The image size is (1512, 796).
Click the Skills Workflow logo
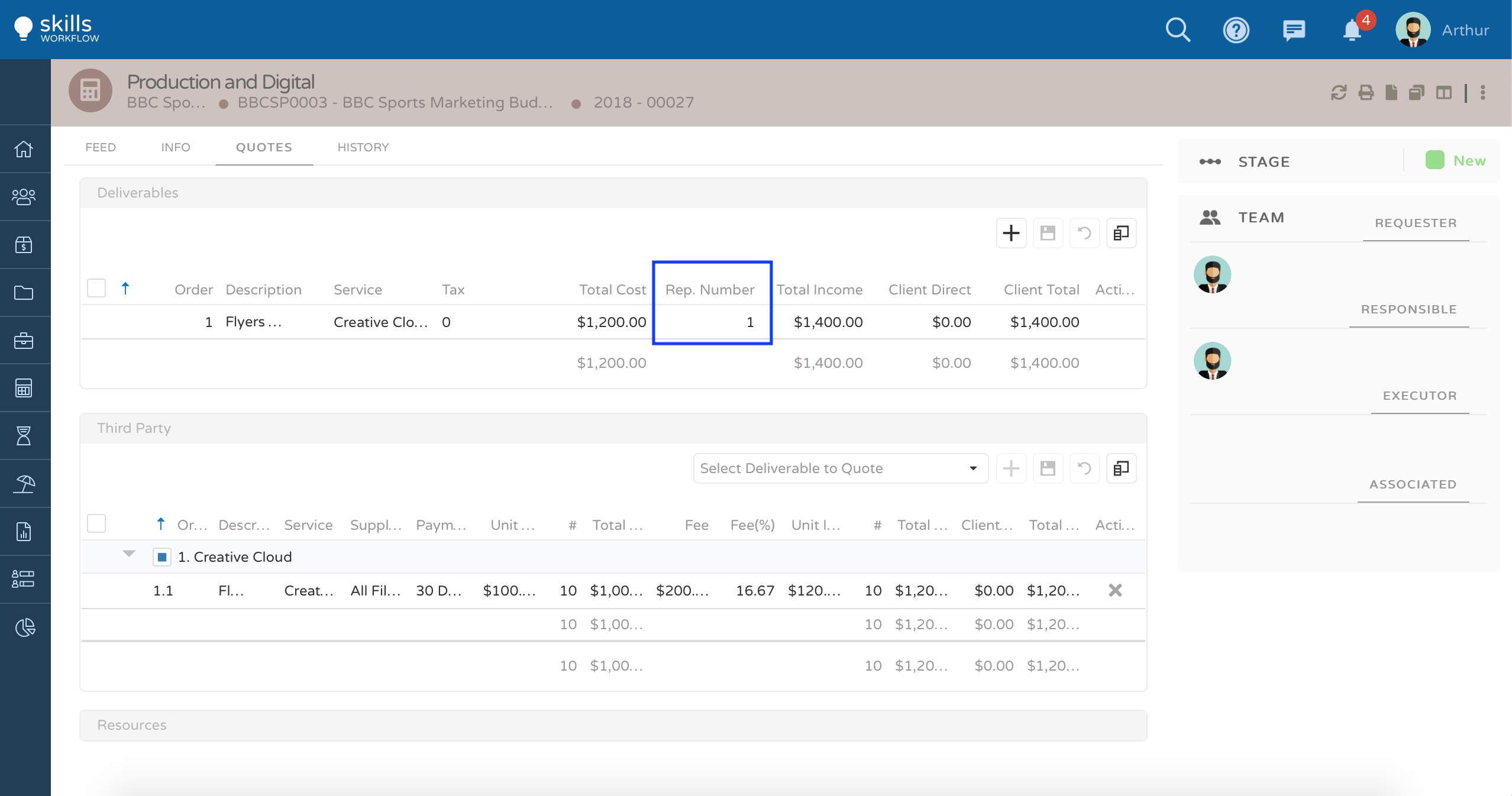click(x=57, y=28)
